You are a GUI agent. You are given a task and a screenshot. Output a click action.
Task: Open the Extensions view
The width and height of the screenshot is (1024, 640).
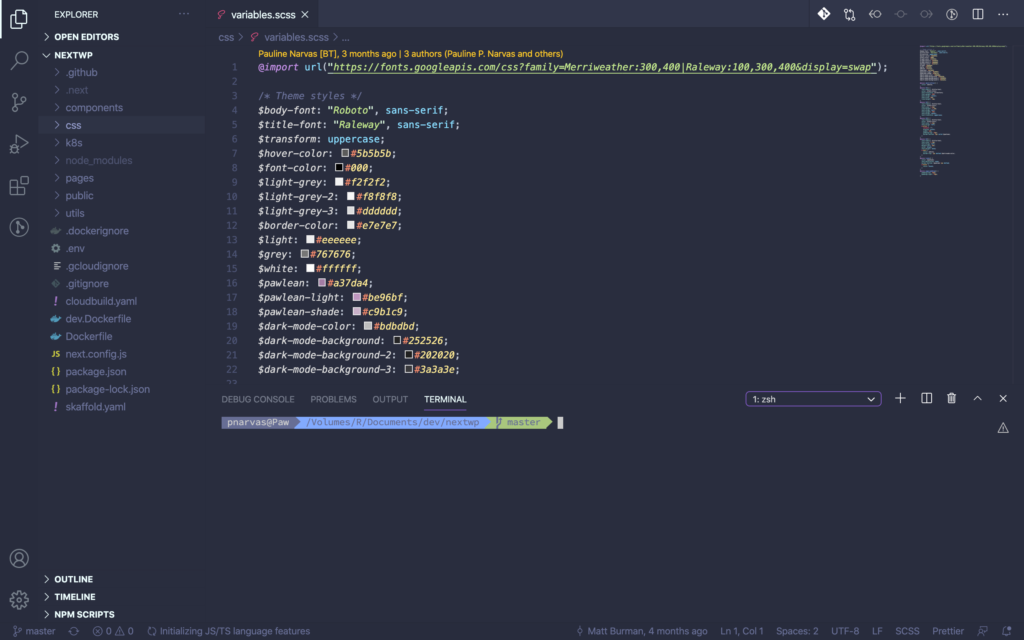pyautogui.click(x=19, y=185)
